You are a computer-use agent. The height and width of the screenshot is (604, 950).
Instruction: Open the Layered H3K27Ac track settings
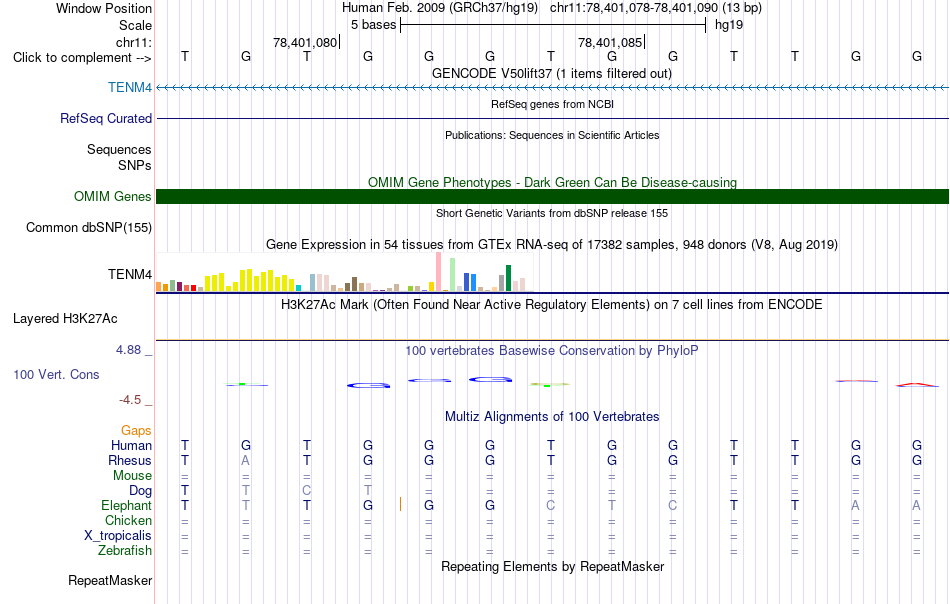[65, 319]
